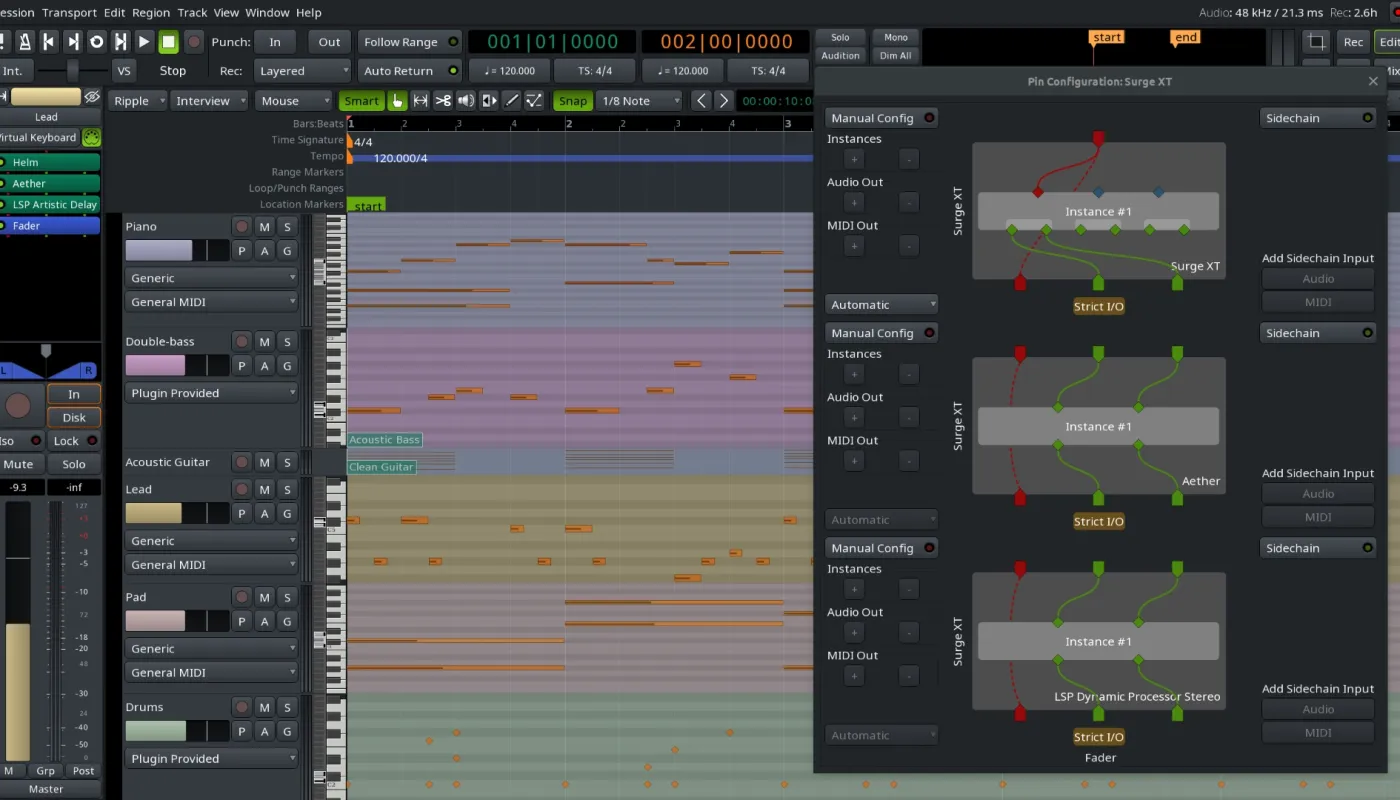Close the Pin Configuration: Surge XT window
Screen dimensions: 1400x800
click(1373, 81)
